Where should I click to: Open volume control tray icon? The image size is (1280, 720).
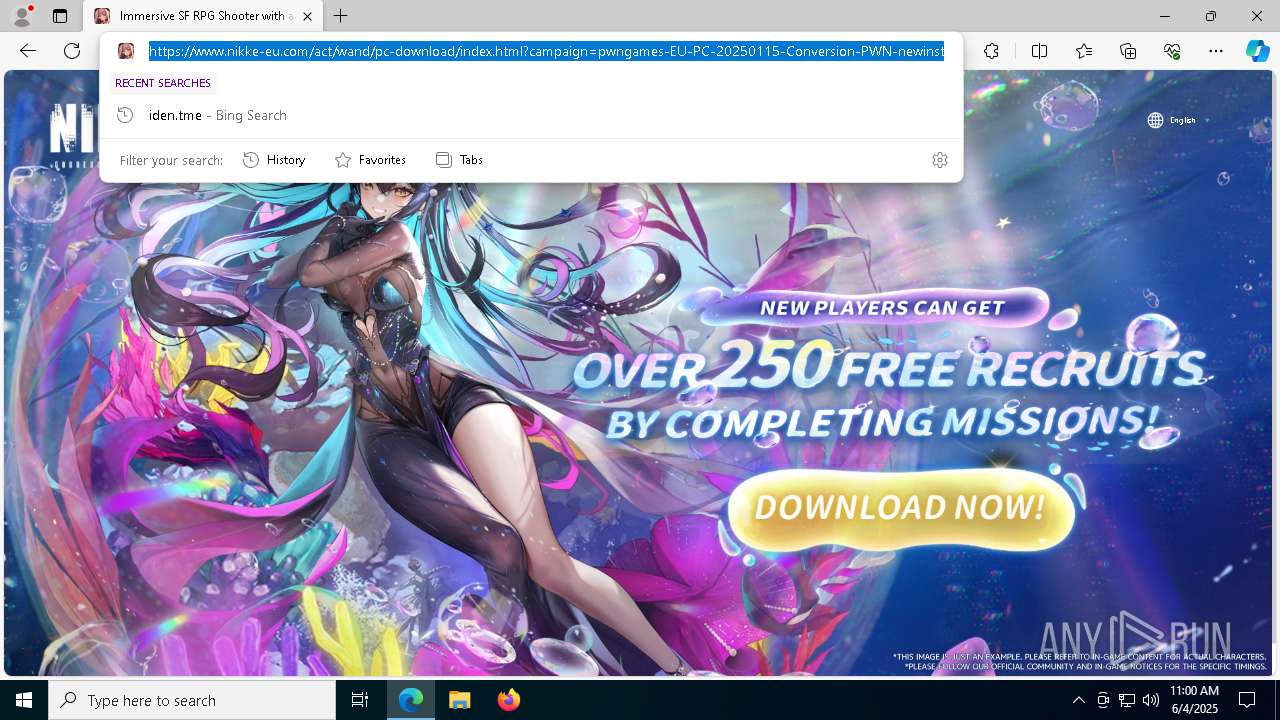[x=1151, y=700]
